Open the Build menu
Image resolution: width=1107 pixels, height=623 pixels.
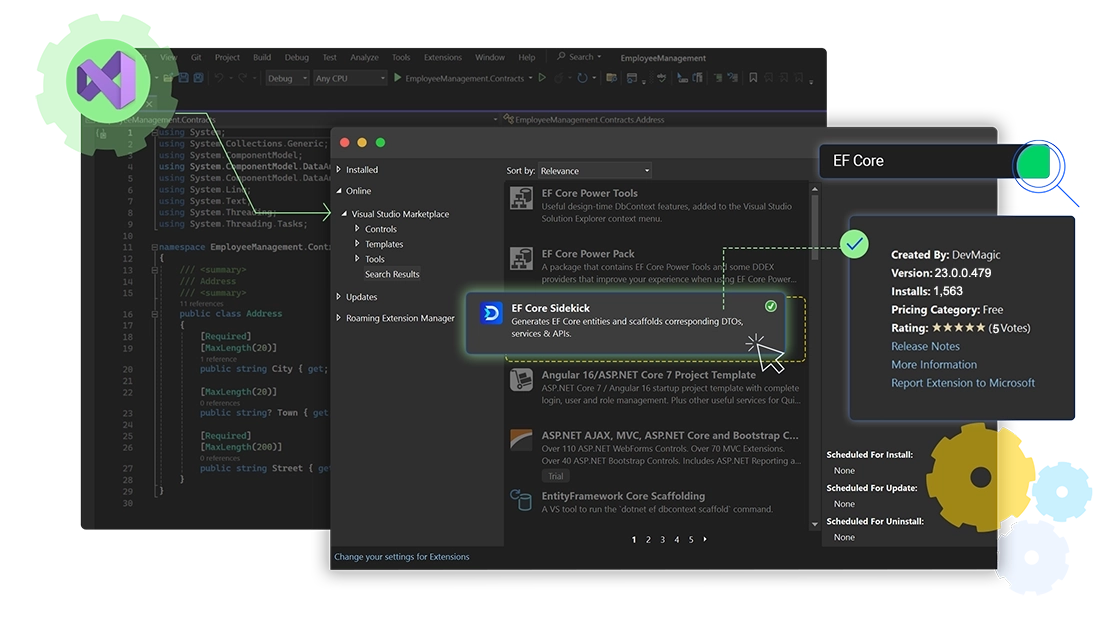tap(262, 57)
